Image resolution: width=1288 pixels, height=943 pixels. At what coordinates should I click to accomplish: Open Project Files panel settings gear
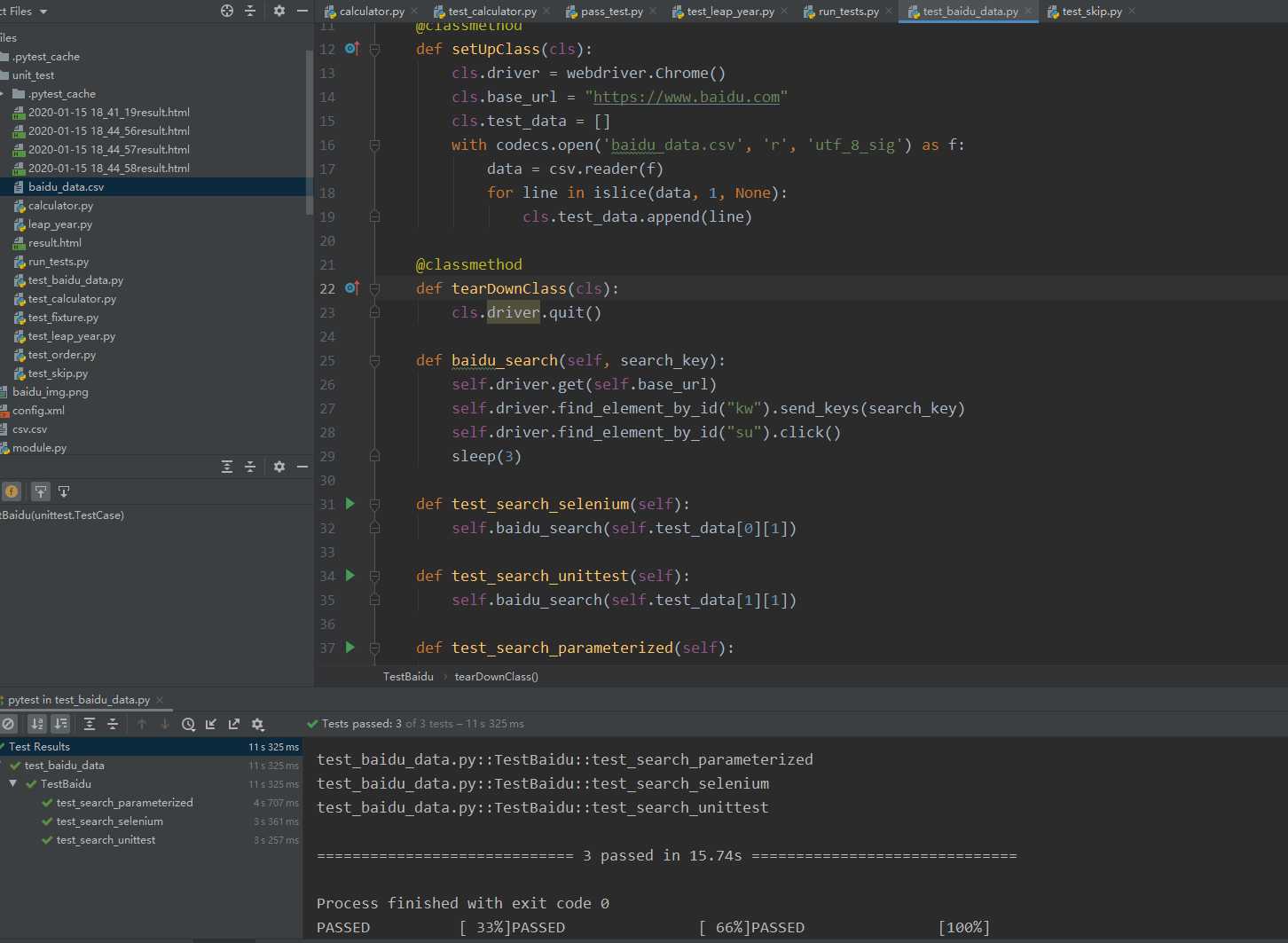[x=279, y=11]
